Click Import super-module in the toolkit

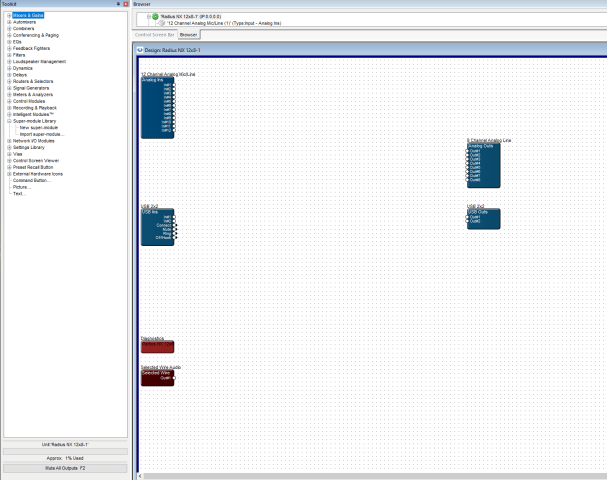(43, 134)
